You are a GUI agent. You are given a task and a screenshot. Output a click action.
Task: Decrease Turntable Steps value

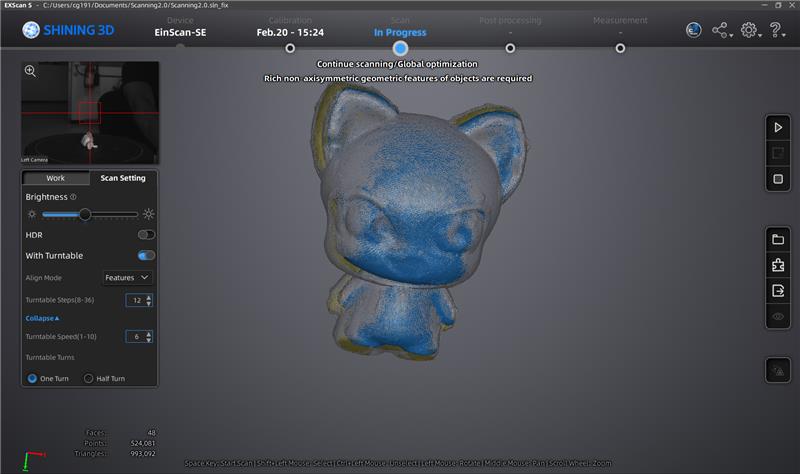(149, 303)
